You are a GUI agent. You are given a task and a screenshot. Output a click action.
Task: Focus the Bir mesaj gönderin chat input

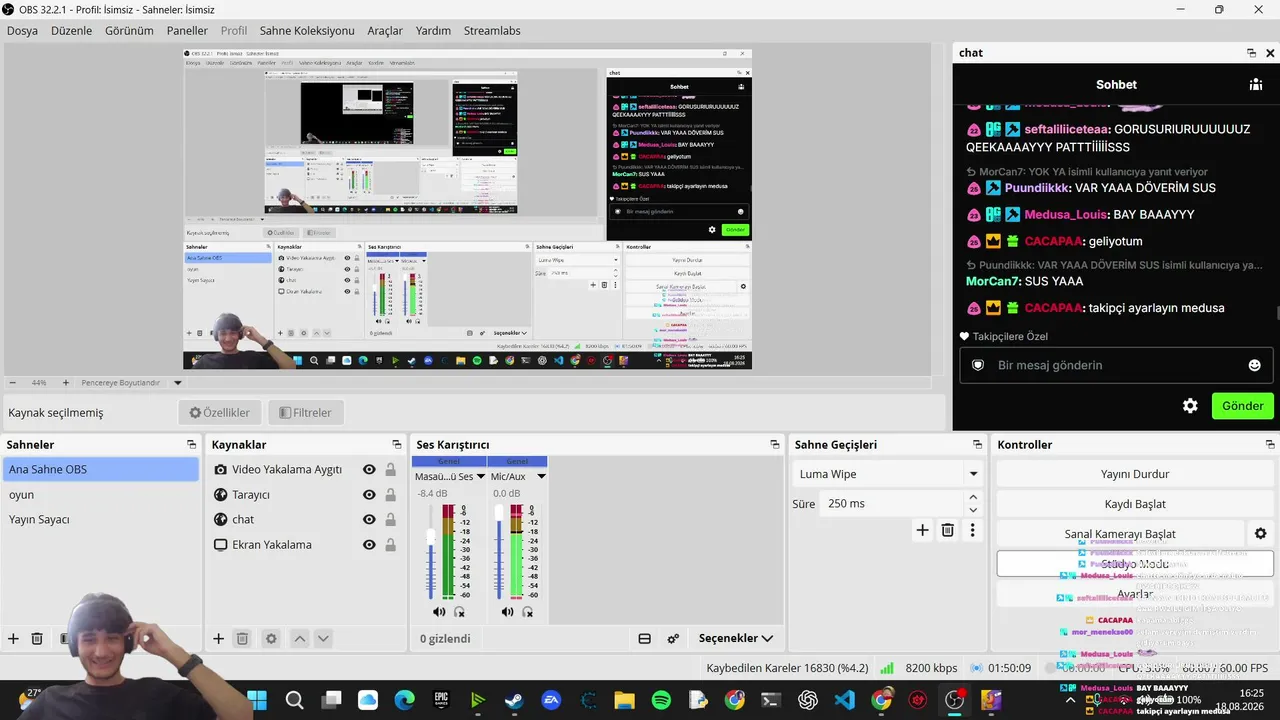[1117, 365]
